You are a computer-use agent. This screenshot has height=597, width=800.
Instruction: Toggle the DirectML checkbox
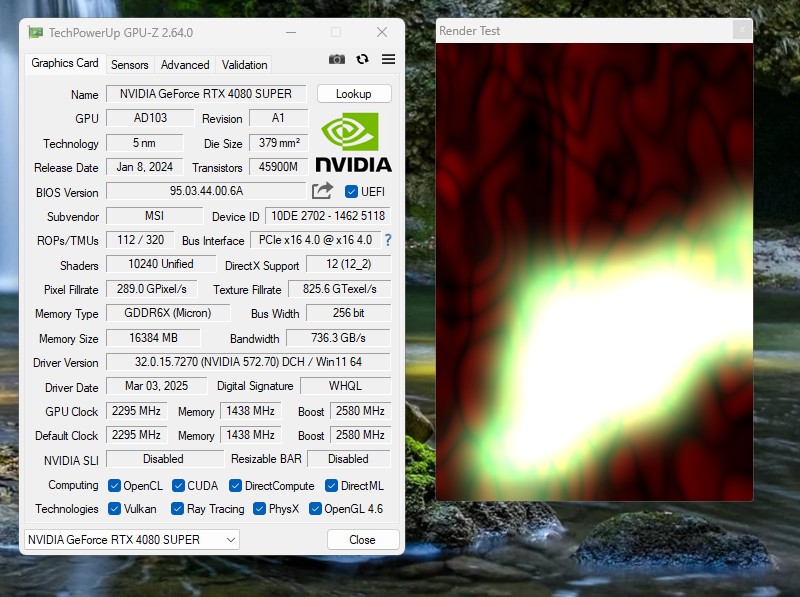click(x=331, y=486)
